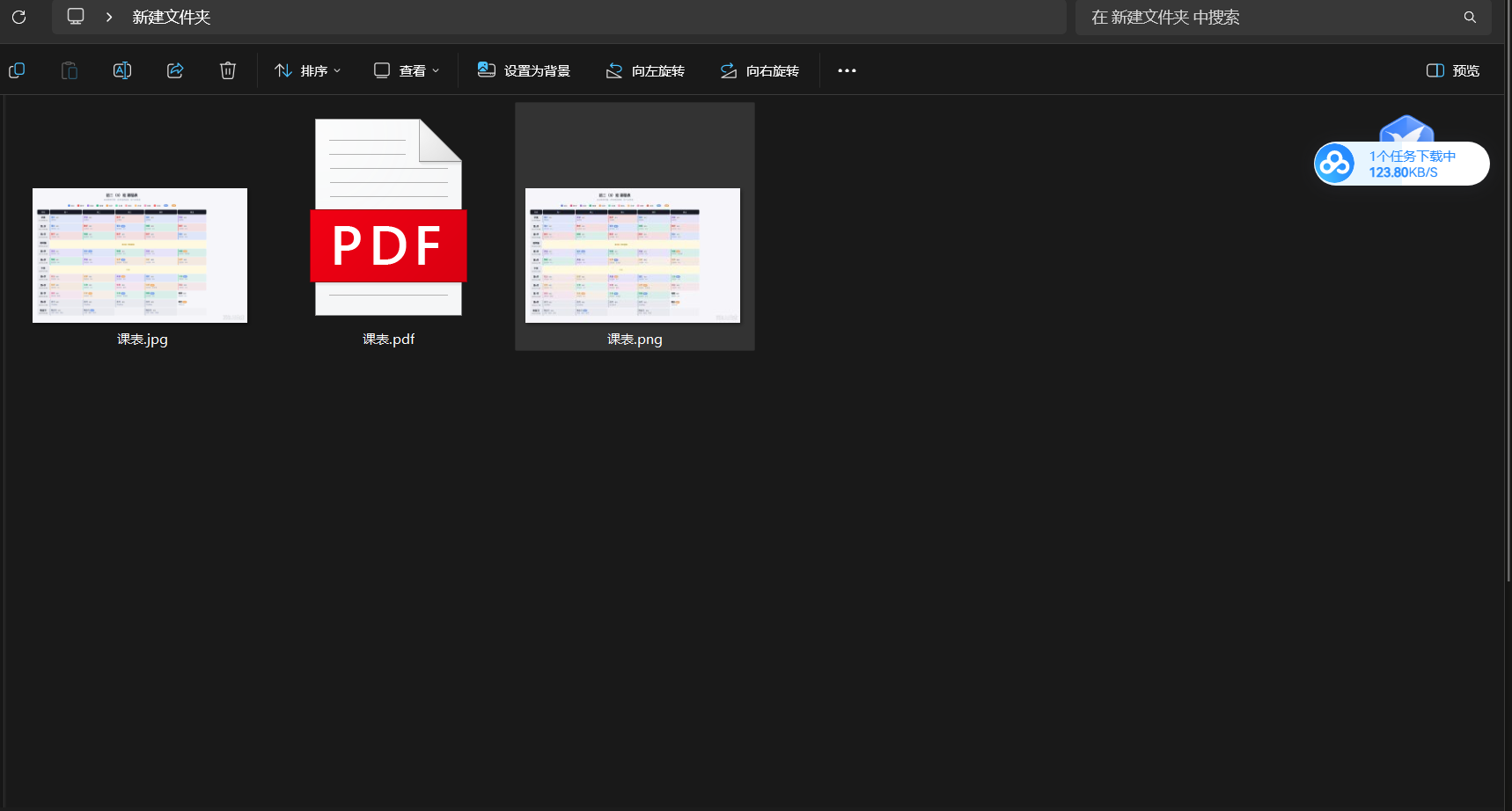Viewport: 1512px width, 811px height.
Task: Click the rename icon
Action: click(122, 70)
